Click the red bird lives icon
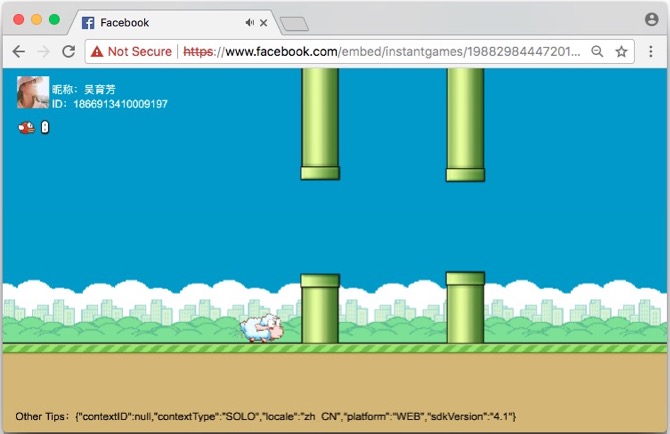The height and width of the screenshot is (434, 670). 26,127
